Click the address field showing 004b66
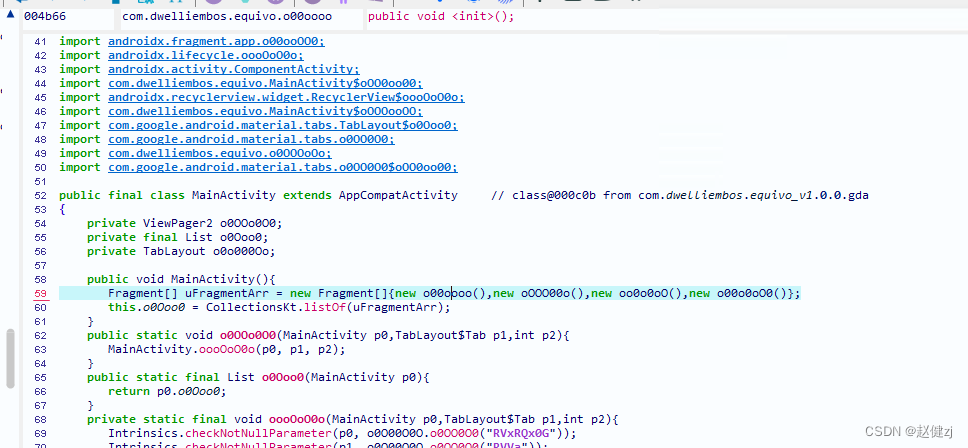The height and width of the screenshot is (448, 968). point(67,17)
